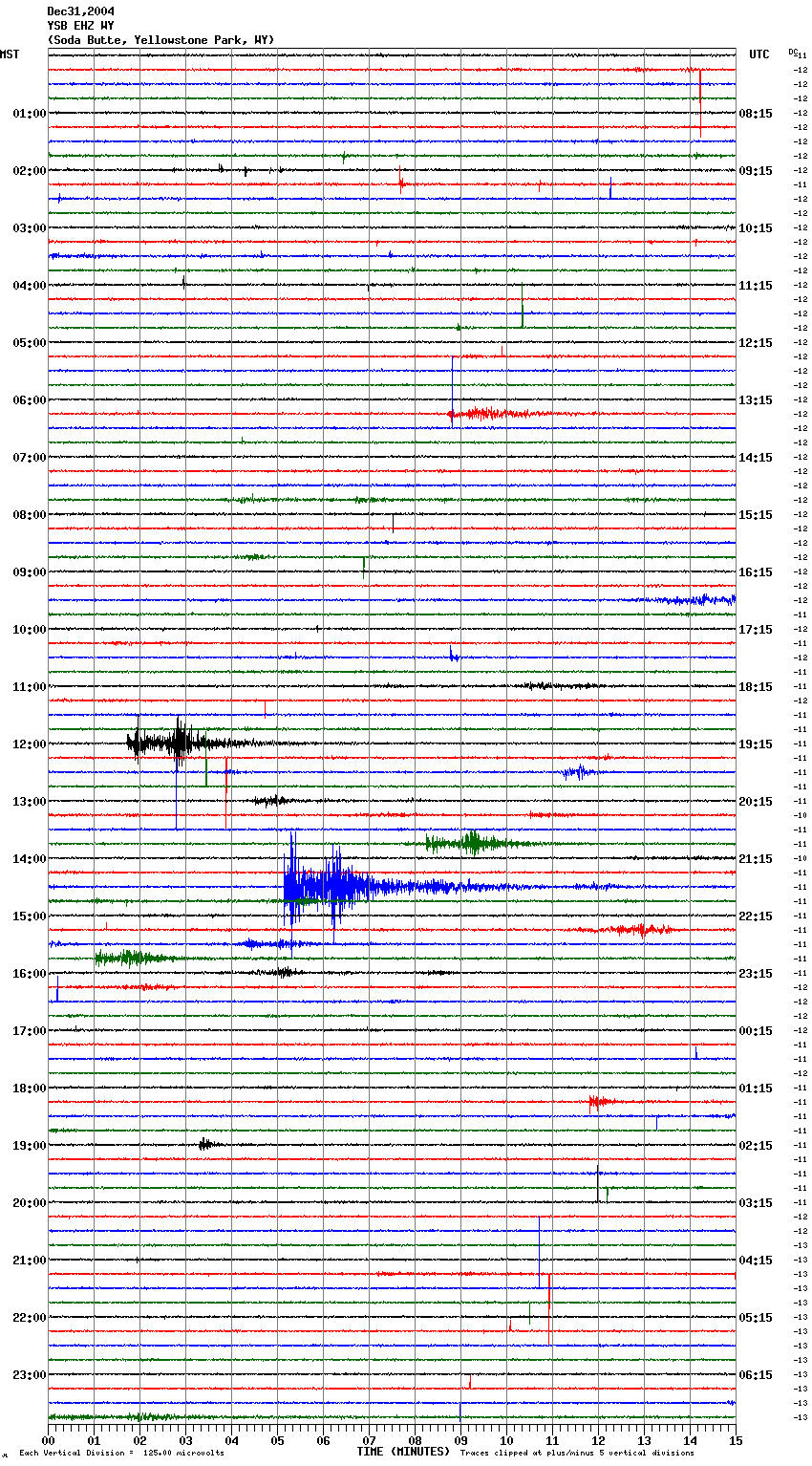
Task: Click minute 15 on the bottom axis
Action: 736,1440
